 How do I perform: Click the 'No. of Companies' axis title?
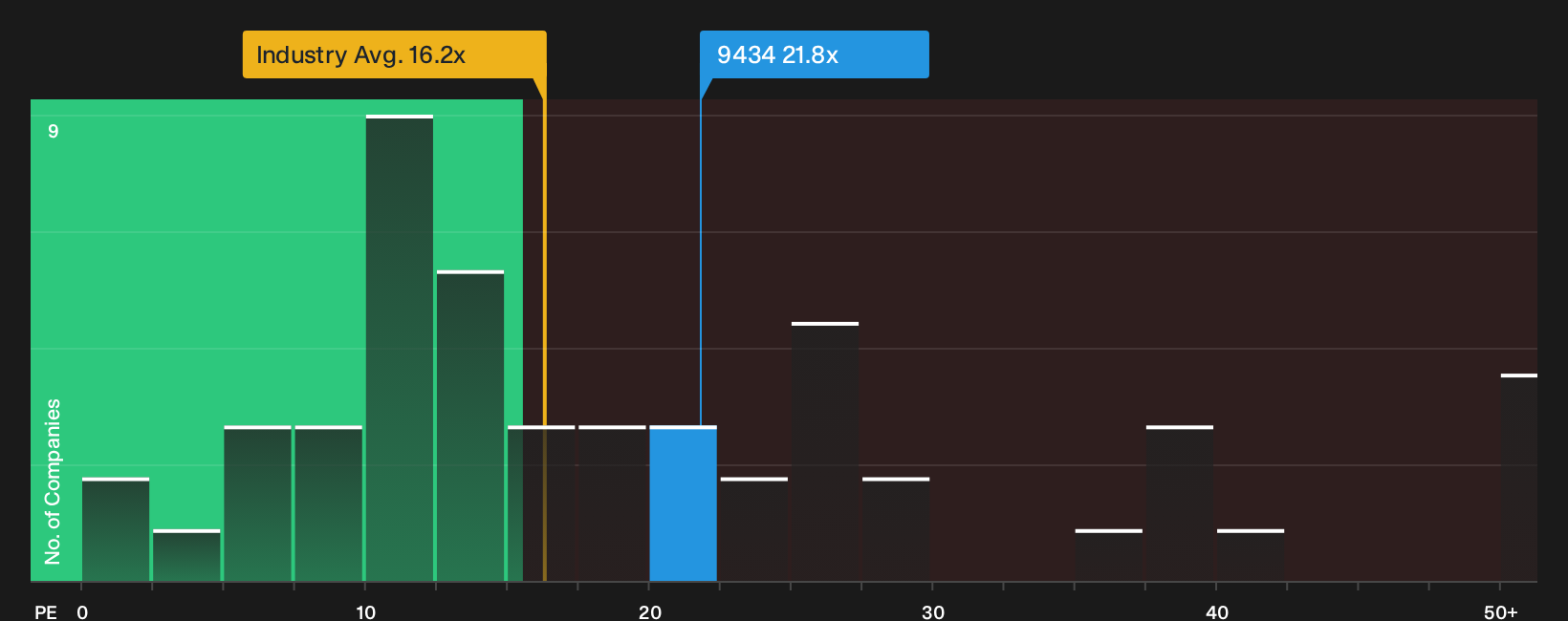coord(53,482)
